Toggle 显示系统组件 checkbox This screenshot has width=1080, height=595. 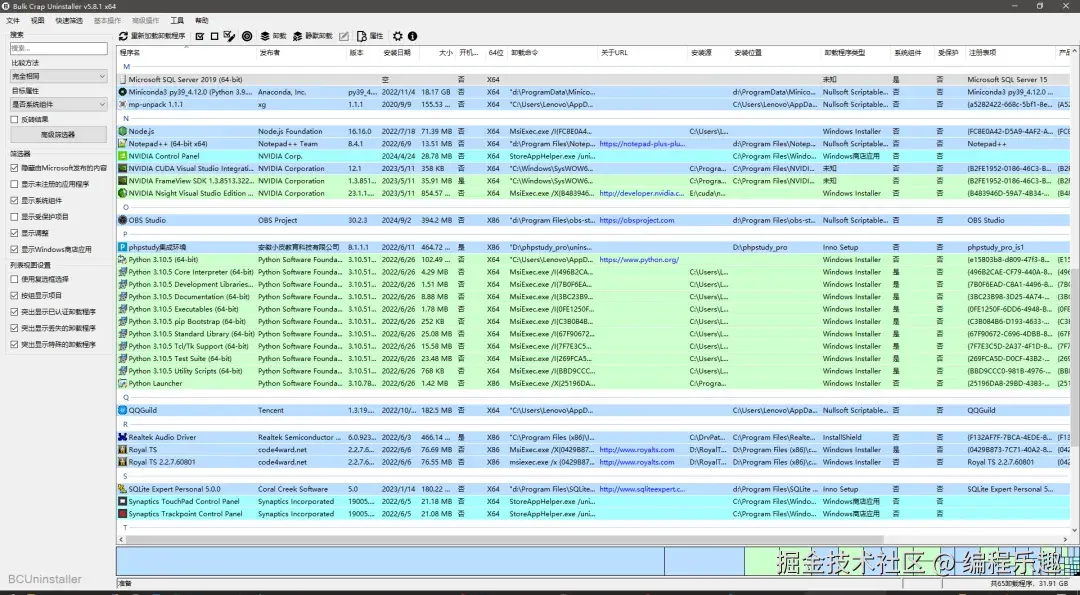tap(14, 200)
